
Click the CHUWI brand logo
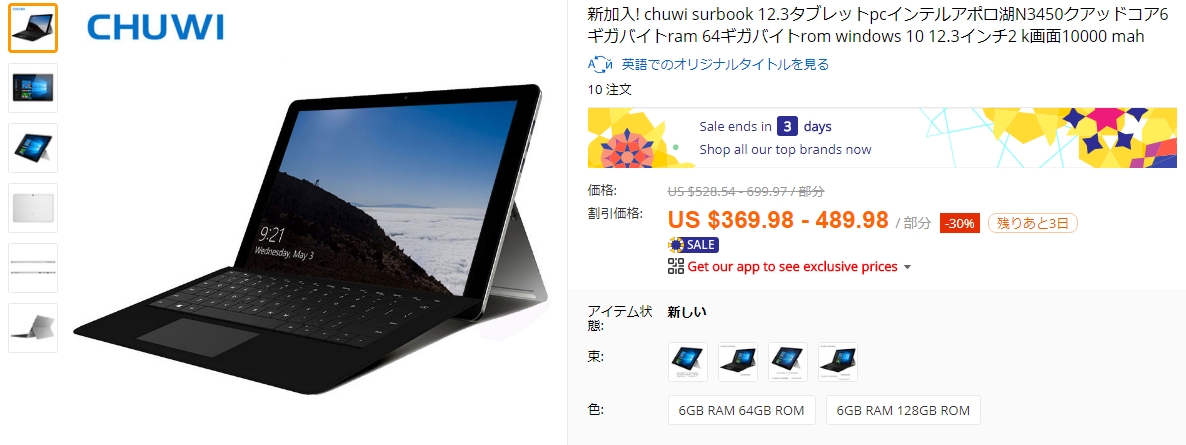156,26
